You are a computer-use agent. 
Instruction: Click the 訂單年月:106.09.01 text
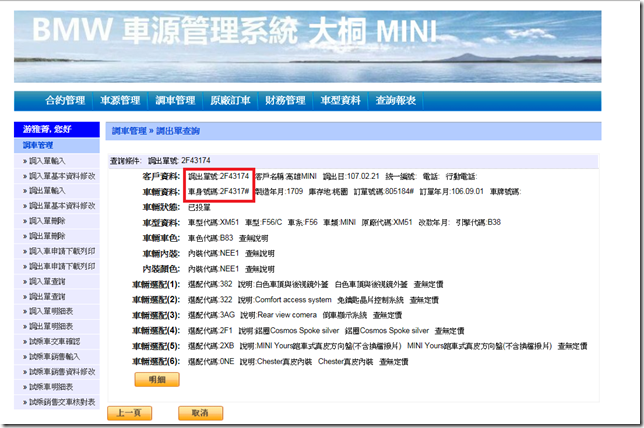click(x=451, y=191)
